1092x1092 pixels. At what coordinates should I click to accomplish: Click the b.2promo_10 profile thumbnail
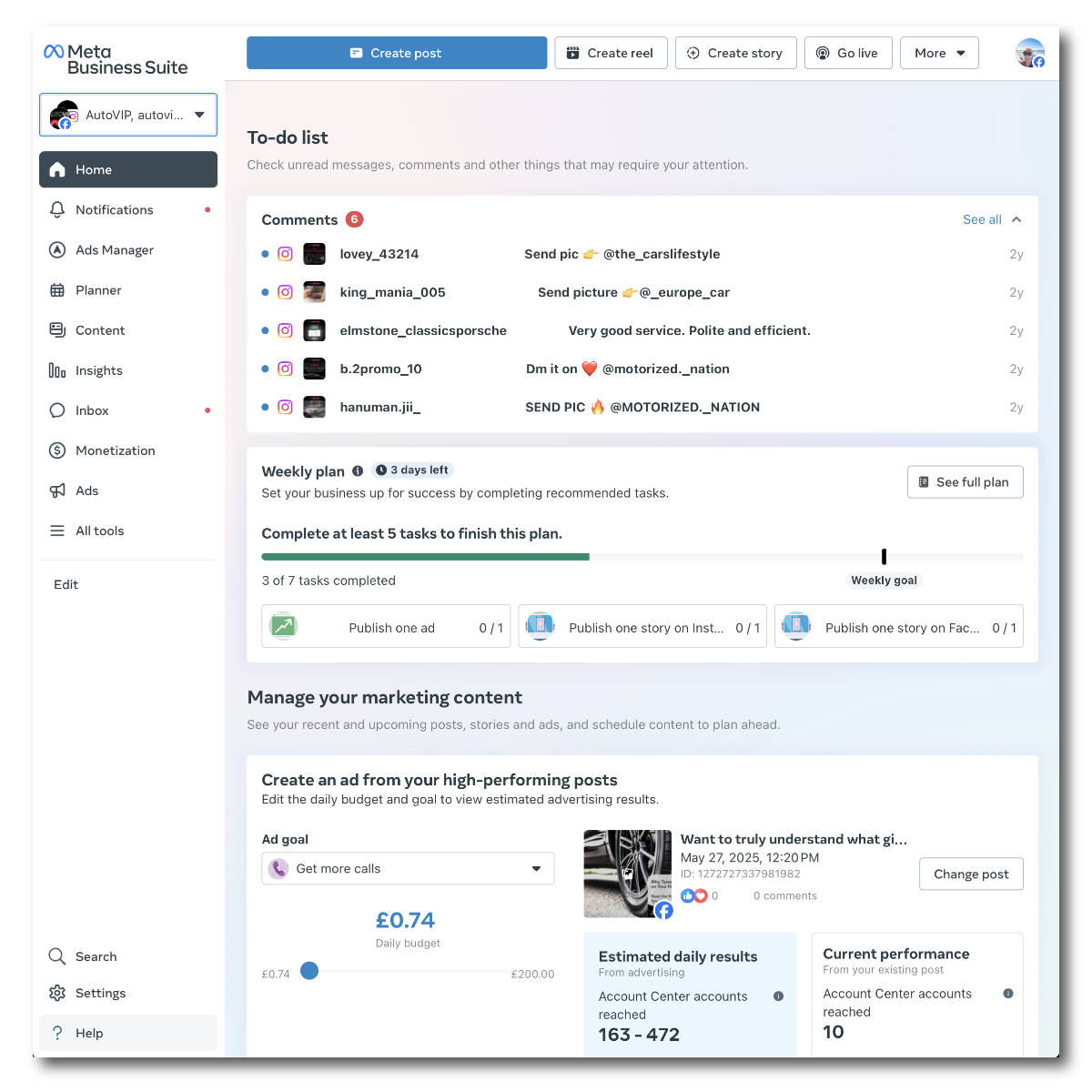pyautogui.click(x=314, y=369)
